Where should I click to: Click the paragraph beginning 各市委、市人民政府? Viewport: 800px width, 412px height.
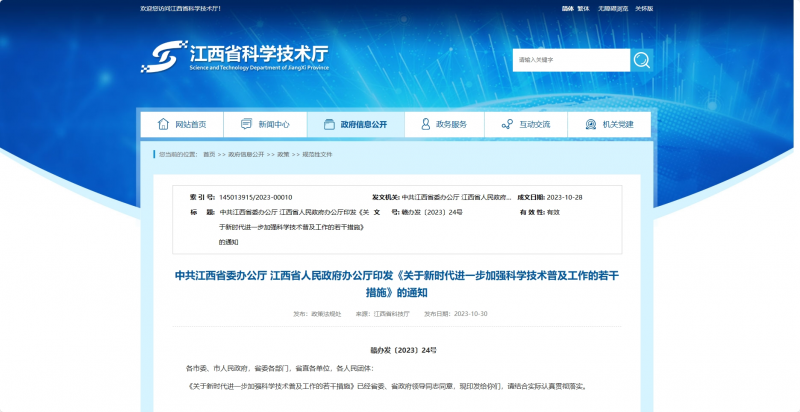[280, 368]
